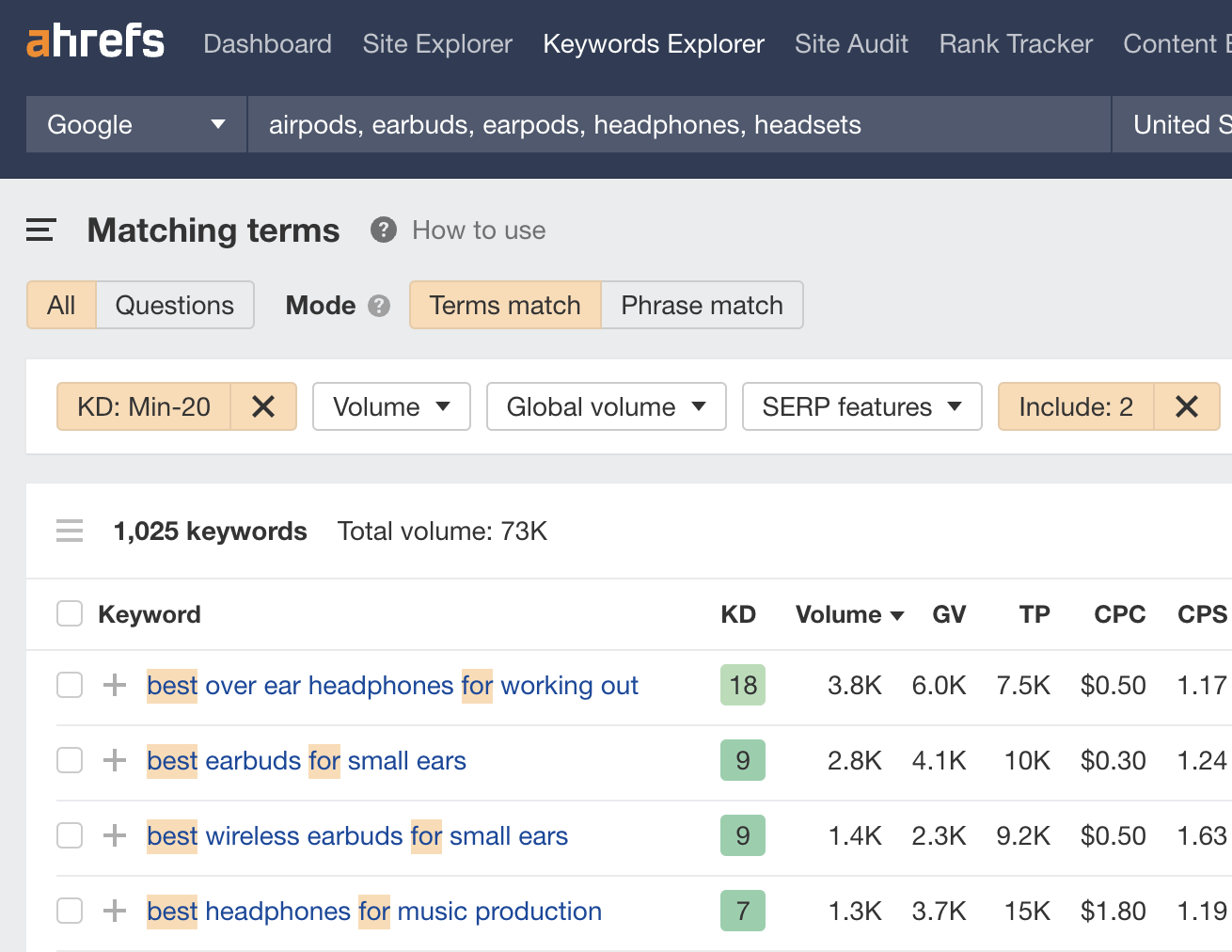Open the filters panel via hamburger icon
The image size is (1232, 952).
point(39,229)
